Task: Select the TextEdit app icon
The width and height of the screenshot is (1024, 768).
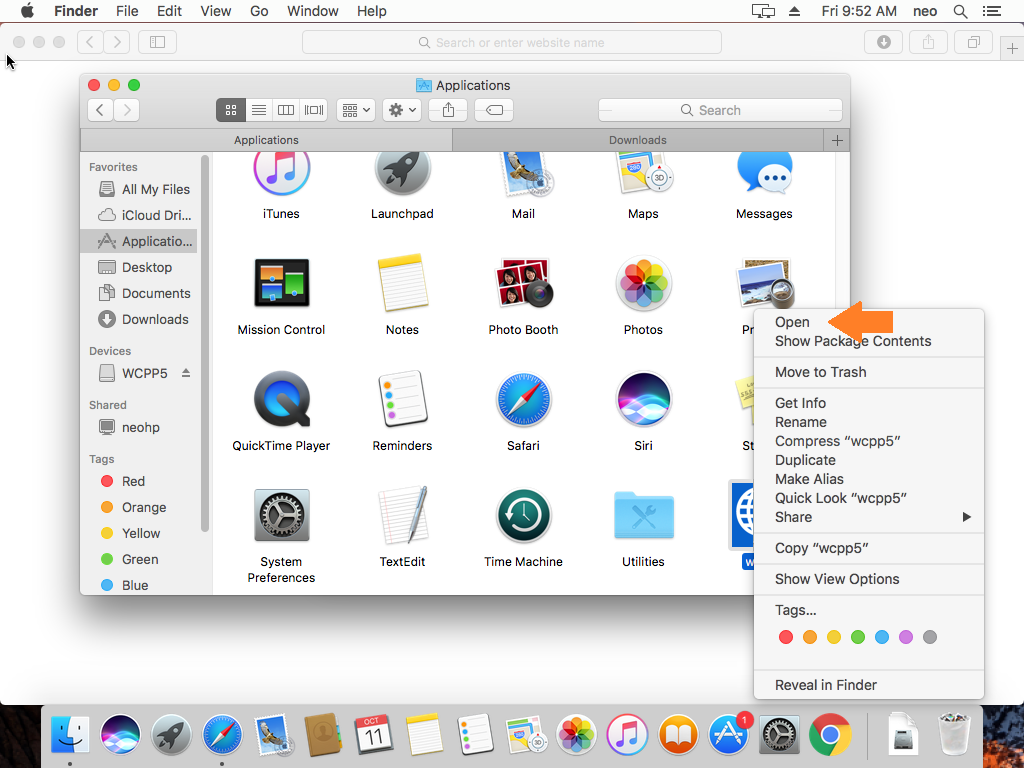Action: [402, 515]
